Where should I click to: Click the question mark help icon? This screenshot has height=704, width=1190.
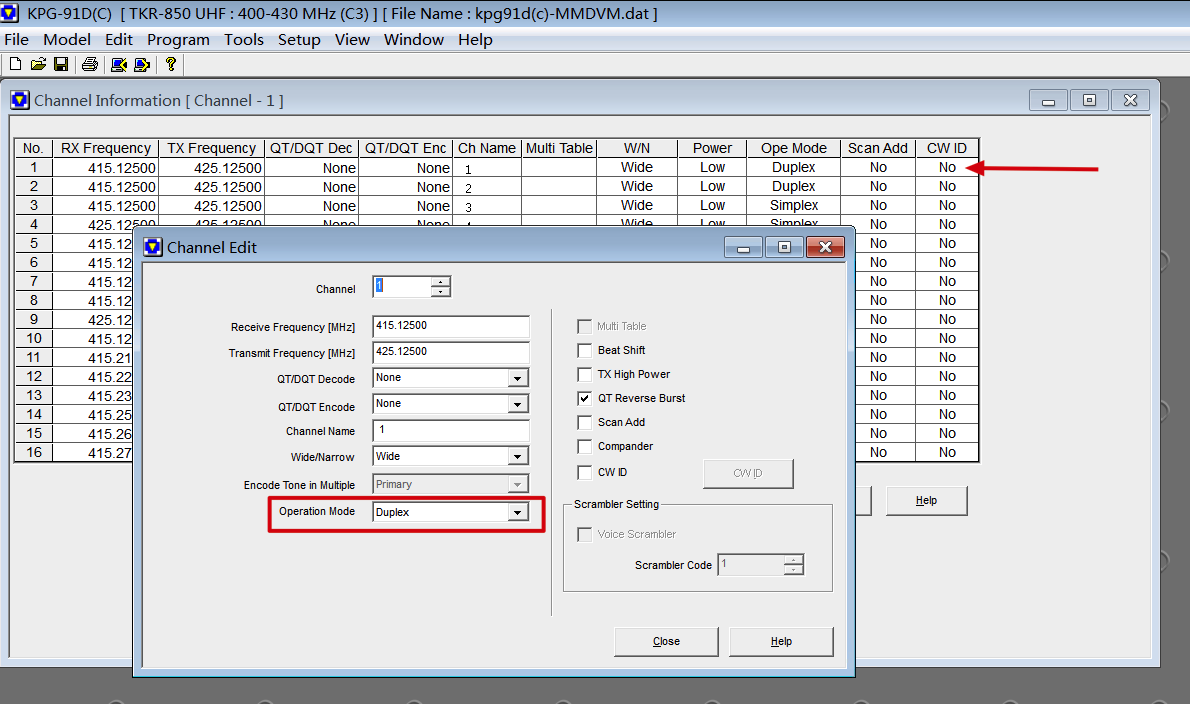click(171, 64)
